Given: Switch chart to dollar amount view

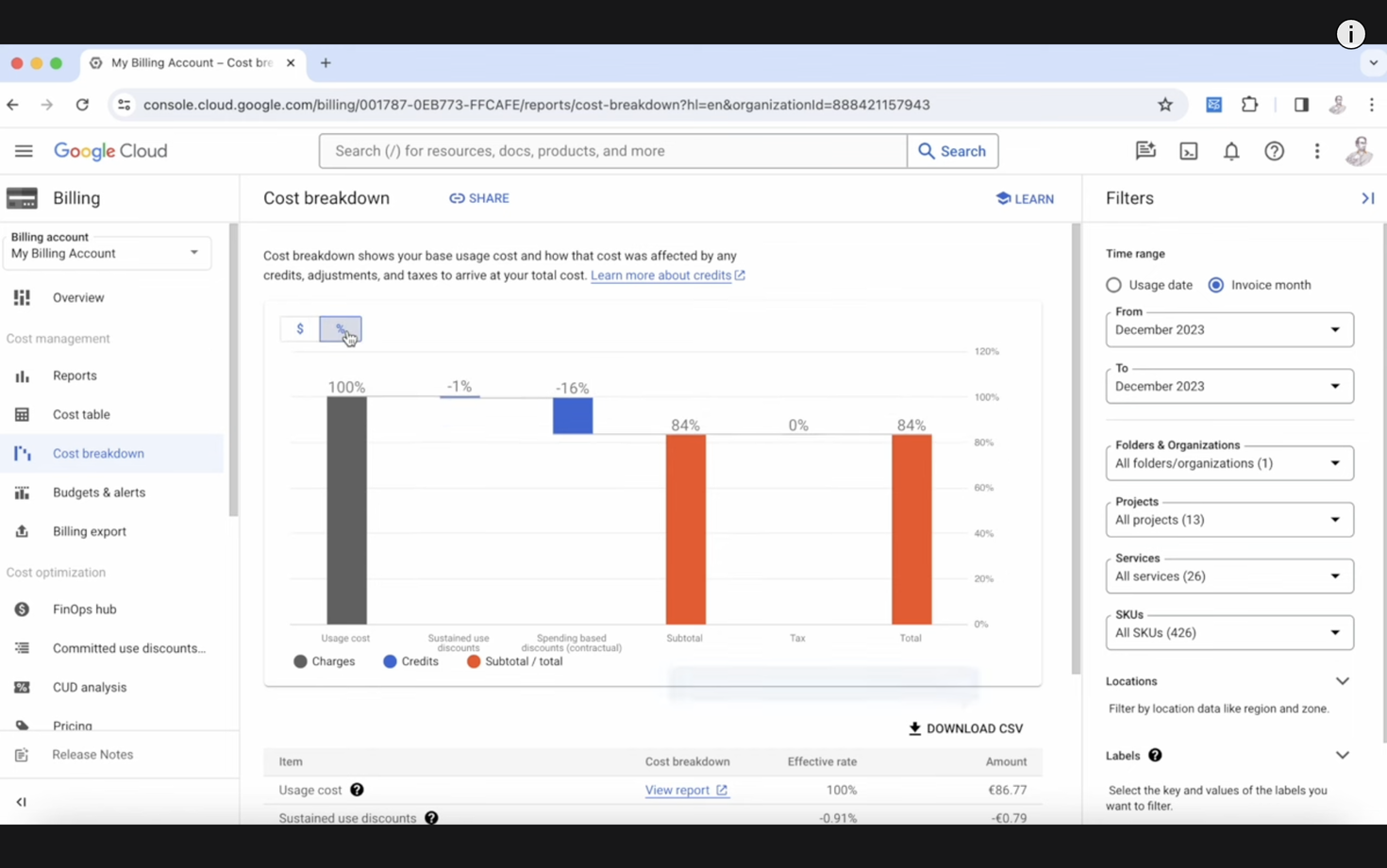Looking at the screenshot, I should pos(300,329).
